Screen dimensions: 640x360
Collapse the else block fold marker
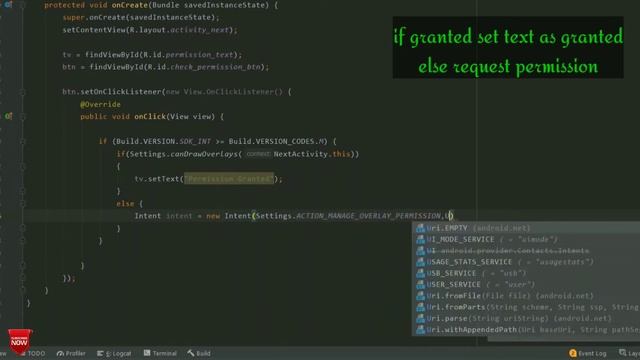(x=23, y=204)
